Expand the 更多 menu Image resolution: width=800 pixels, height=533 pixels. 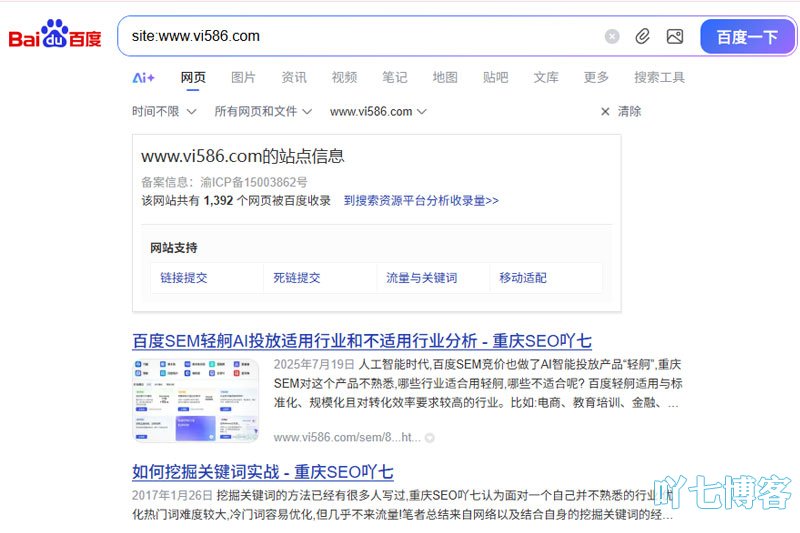(x=596, y=78)
